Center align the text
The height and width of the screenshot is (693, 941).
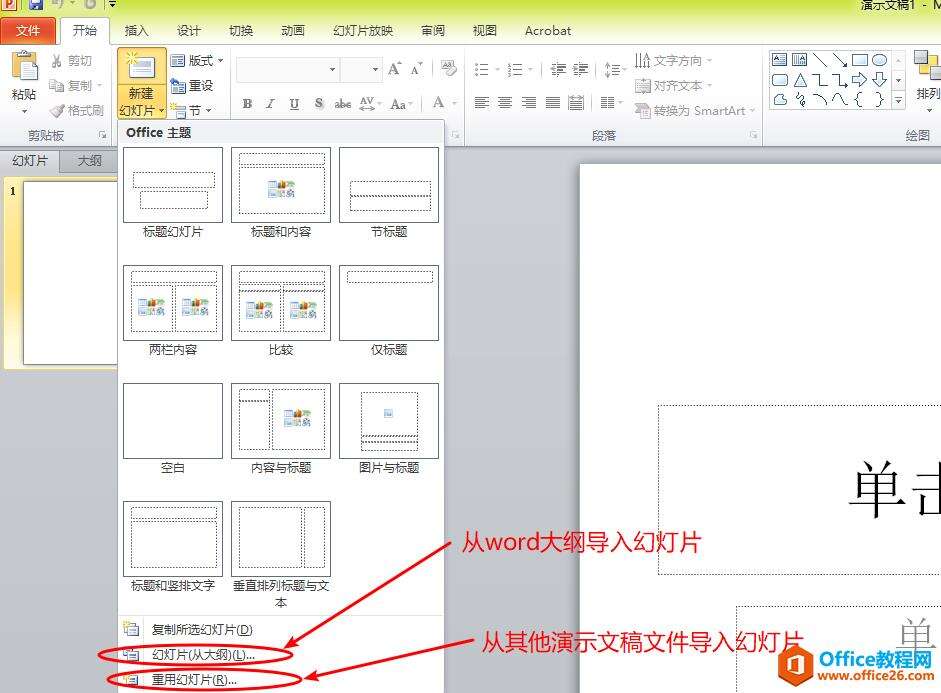(x=505, y=103)
